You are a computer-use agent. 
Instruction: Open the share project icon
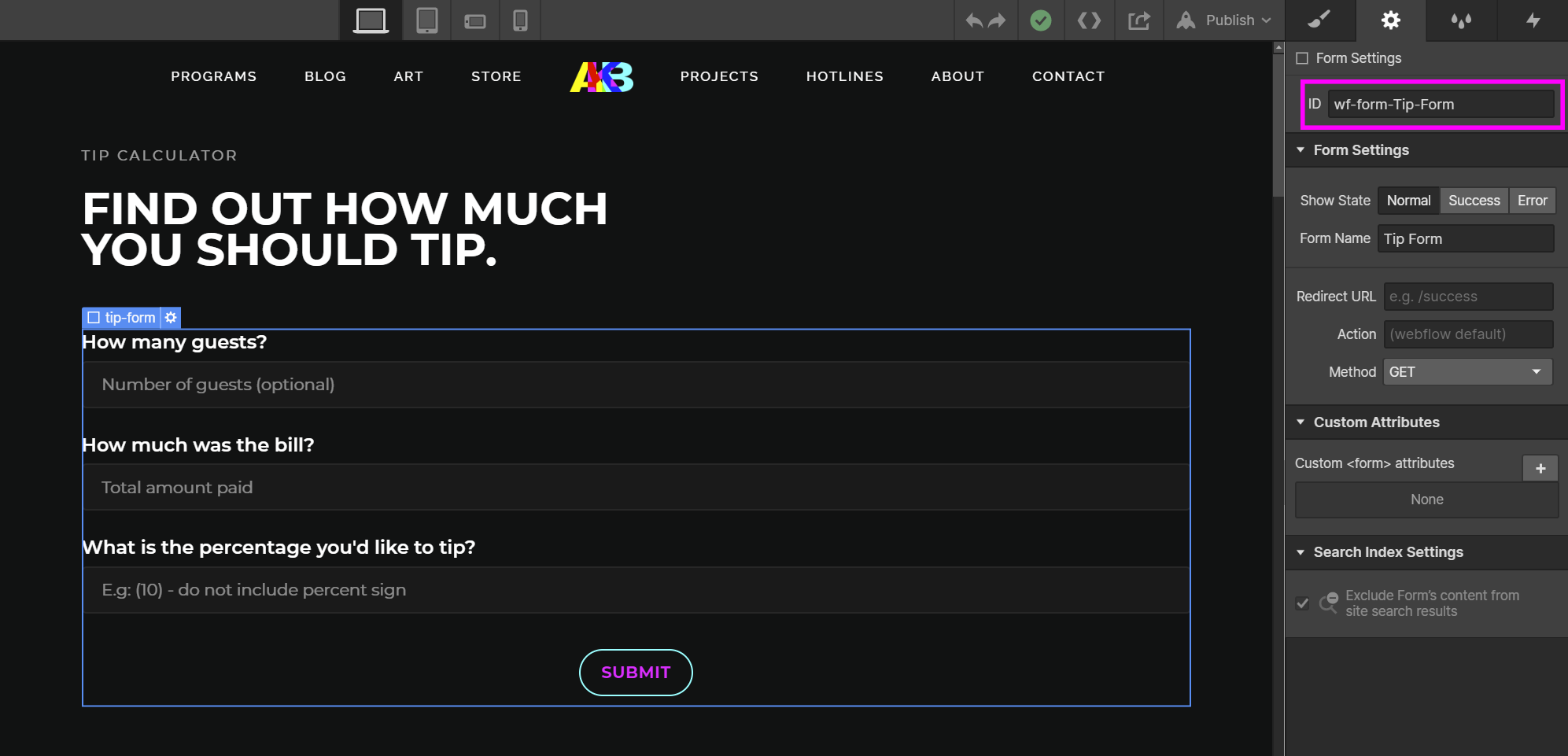pyautogui.click(x=1138, y=20)
